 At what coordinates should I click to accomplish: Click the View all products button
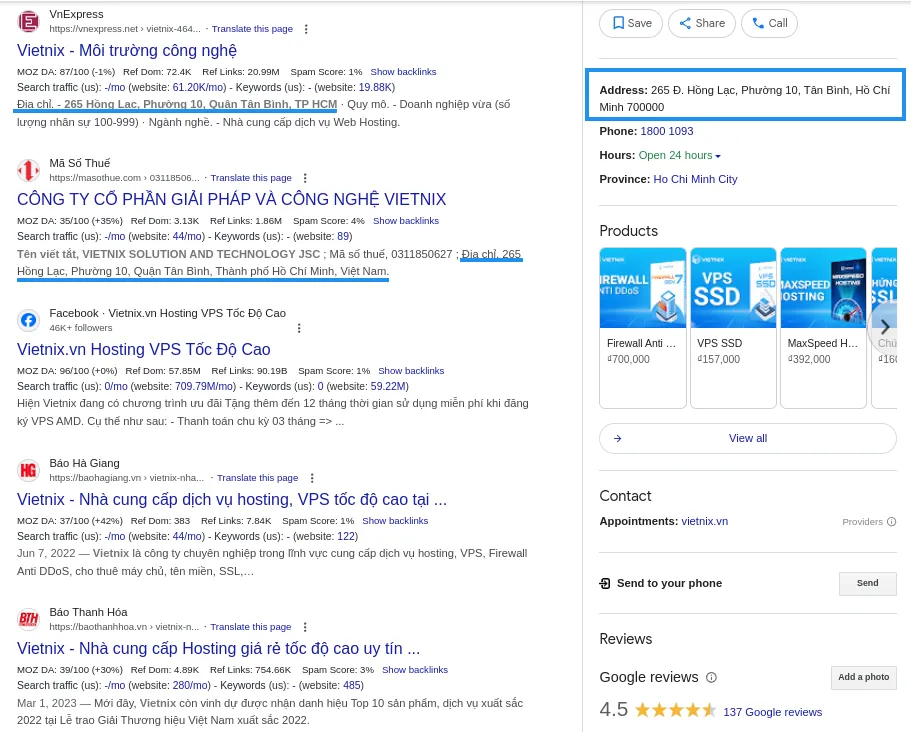coord(747,438)
